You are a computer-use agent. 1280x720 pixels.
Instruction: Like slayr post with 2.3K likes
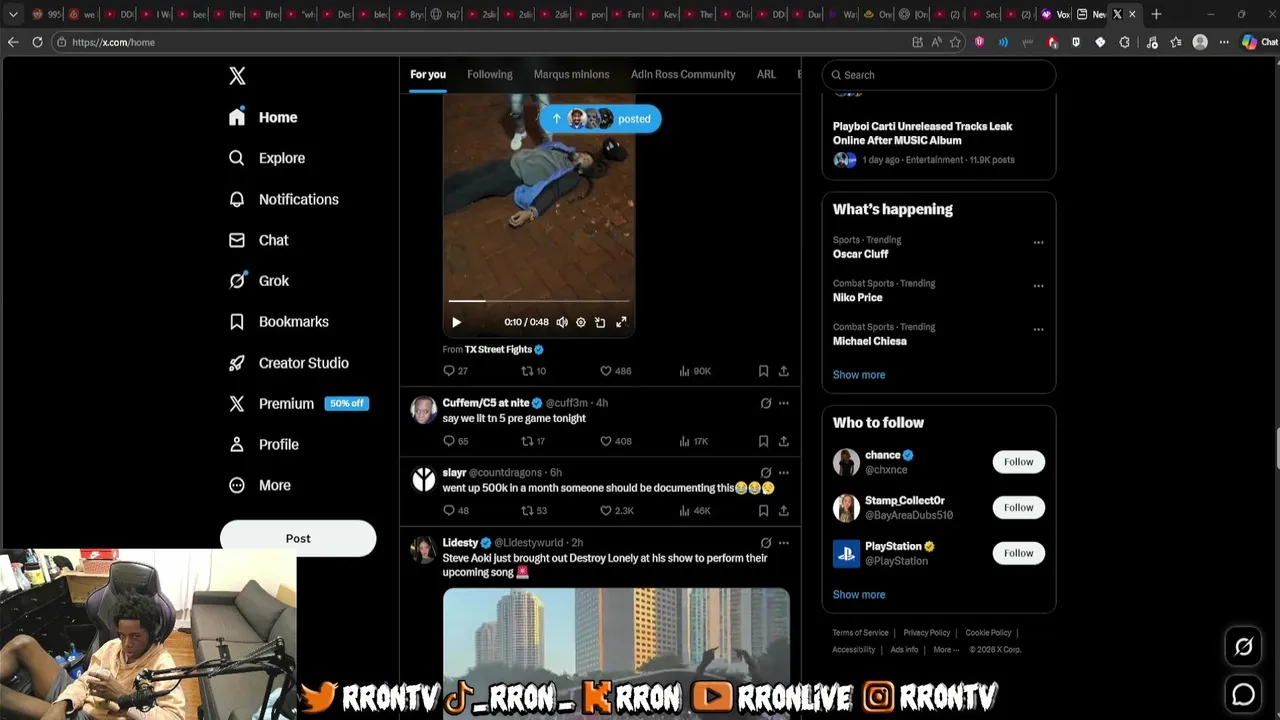pyautogui.click(x=616, y=511)
